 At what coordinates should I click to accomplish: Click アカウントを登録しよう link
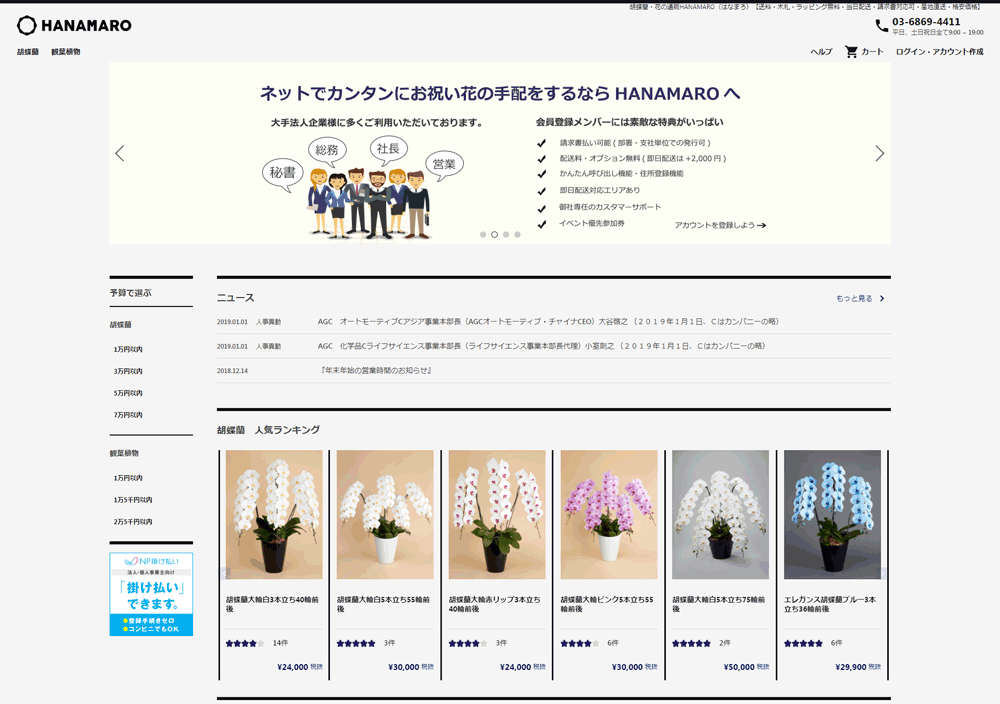tap(720, 225)
